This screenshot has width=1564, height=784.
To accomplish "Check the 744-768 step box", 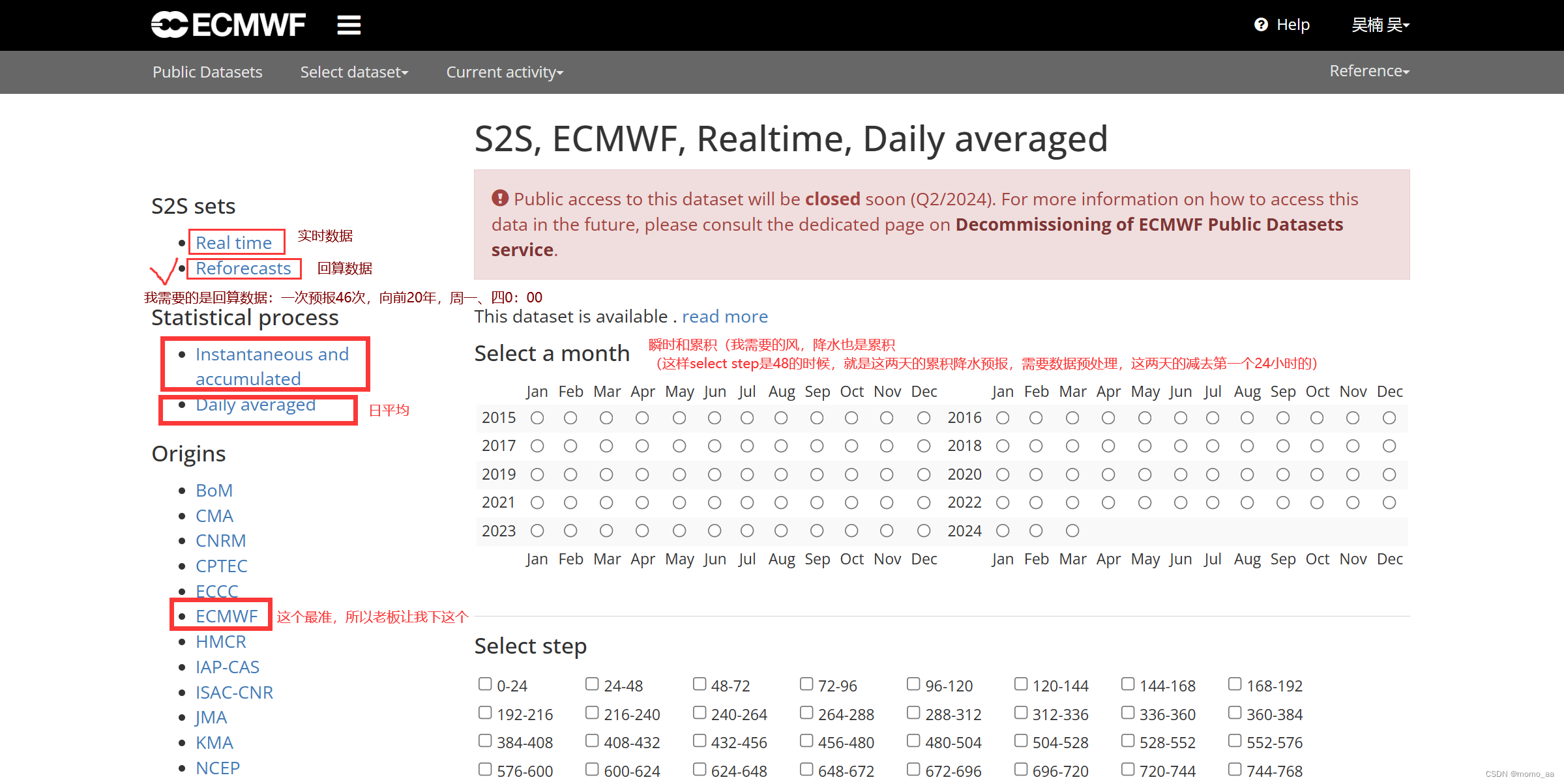I will [1235, 769].
